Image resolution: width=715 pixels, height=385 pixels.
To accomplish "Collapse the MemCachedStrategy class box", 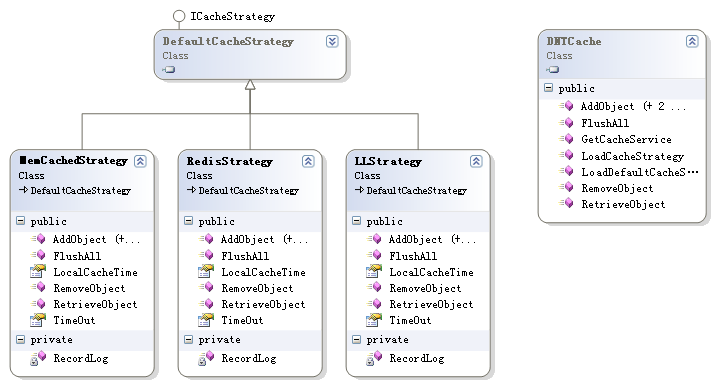I will coord(140,161).
